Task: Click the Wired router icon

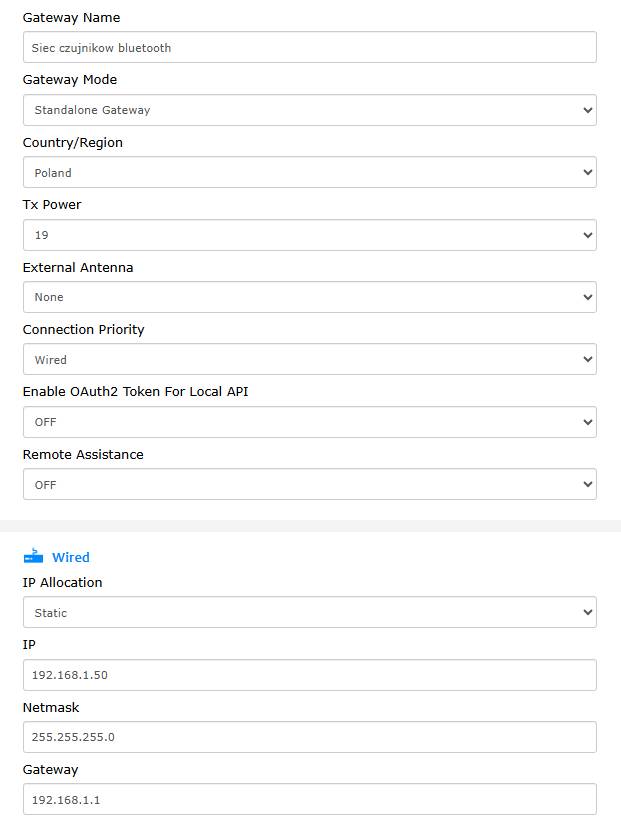Action: point(34,556)
